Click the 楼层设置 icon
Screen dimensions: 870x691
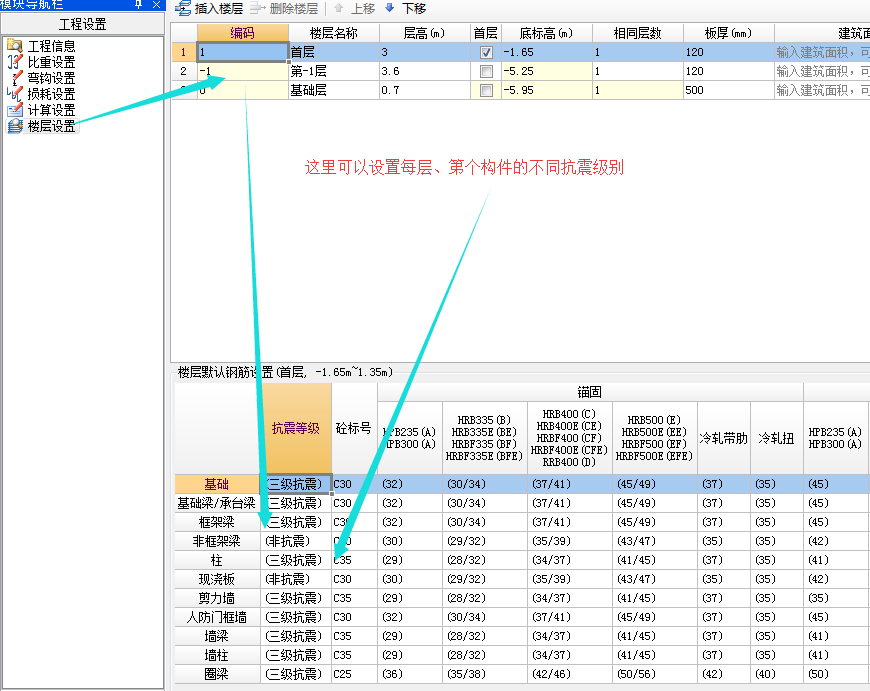15,126
